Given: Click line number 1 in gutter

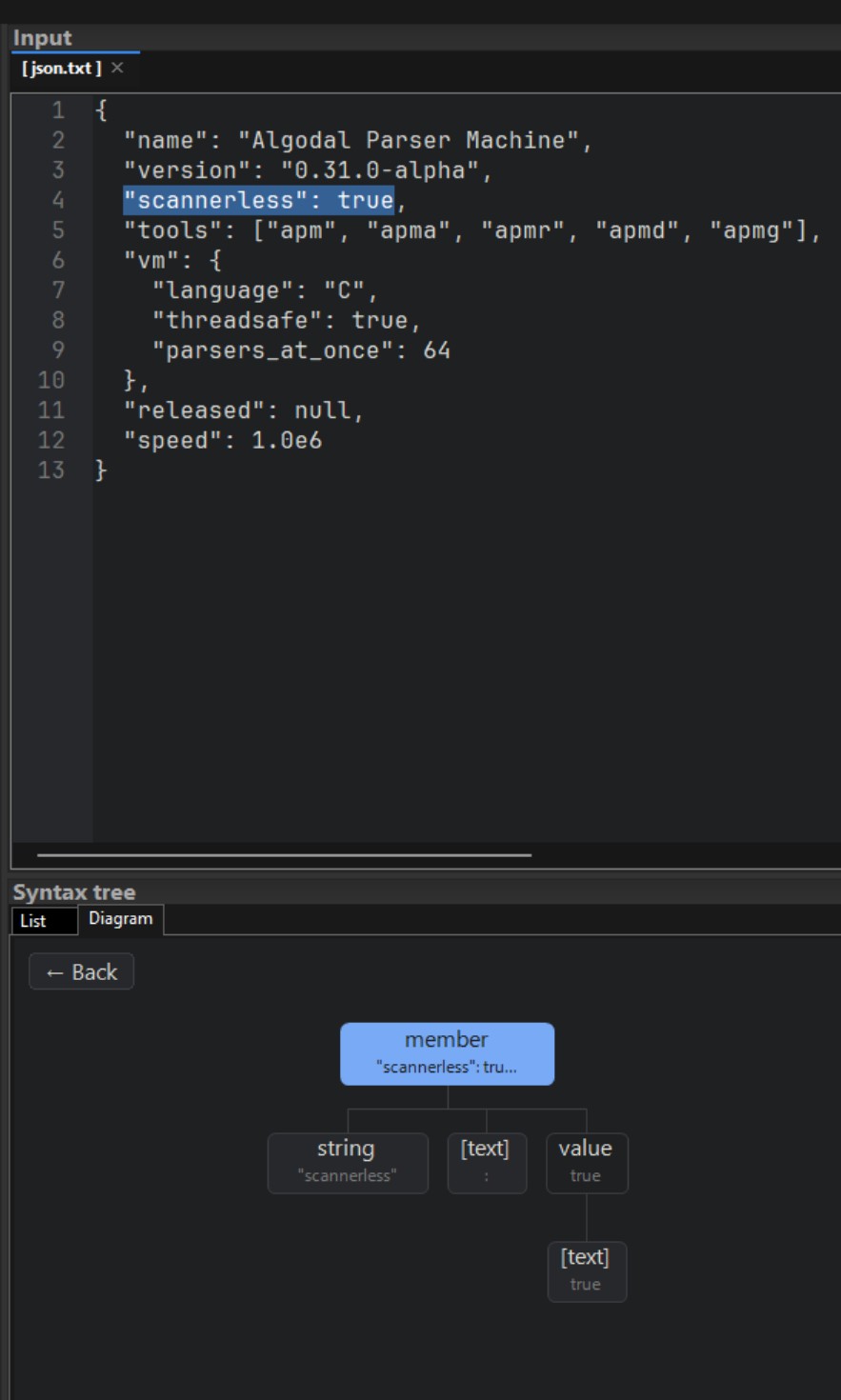Looking at the screenshot, I should tap(58, 110).
